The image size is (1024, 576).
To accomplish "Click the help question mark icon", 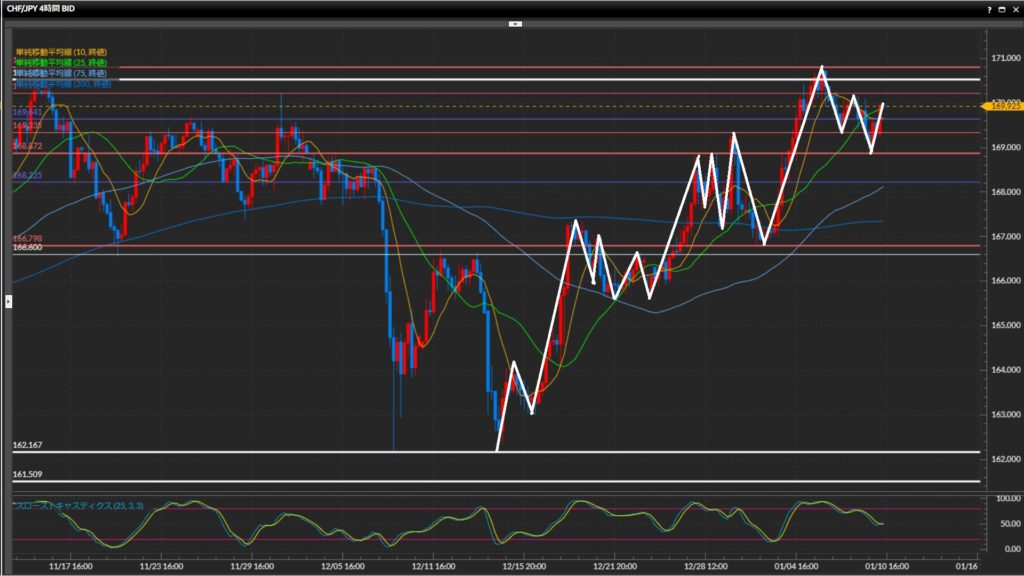I will [989, 8].
